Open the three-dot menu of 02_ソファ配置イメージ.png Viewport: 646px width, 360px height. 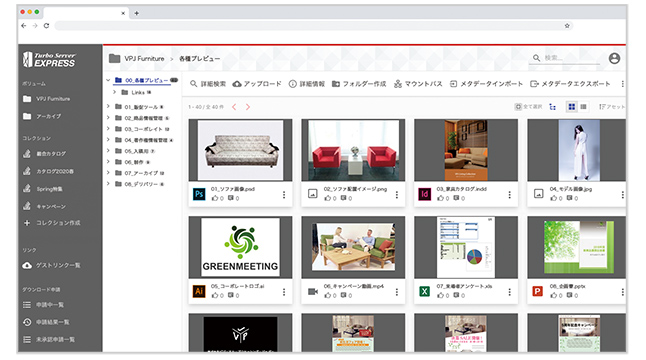pyautogui.click(x=397, y=194)
